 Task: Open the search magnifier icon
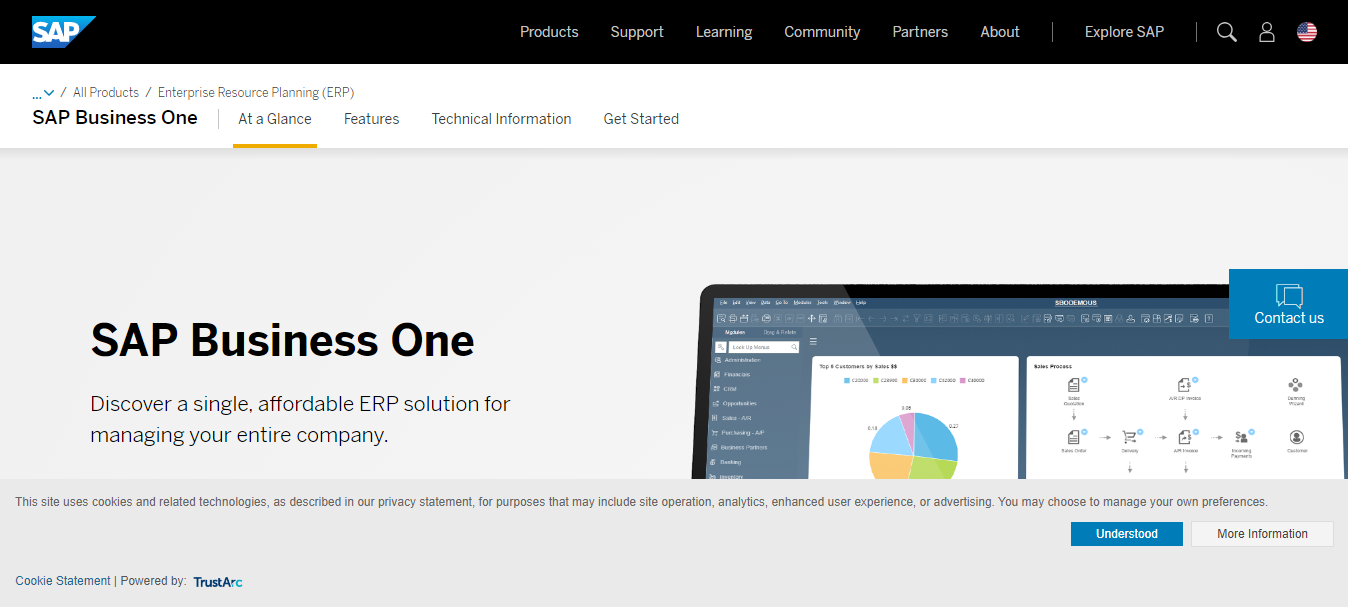click(x=1226, y=32)
